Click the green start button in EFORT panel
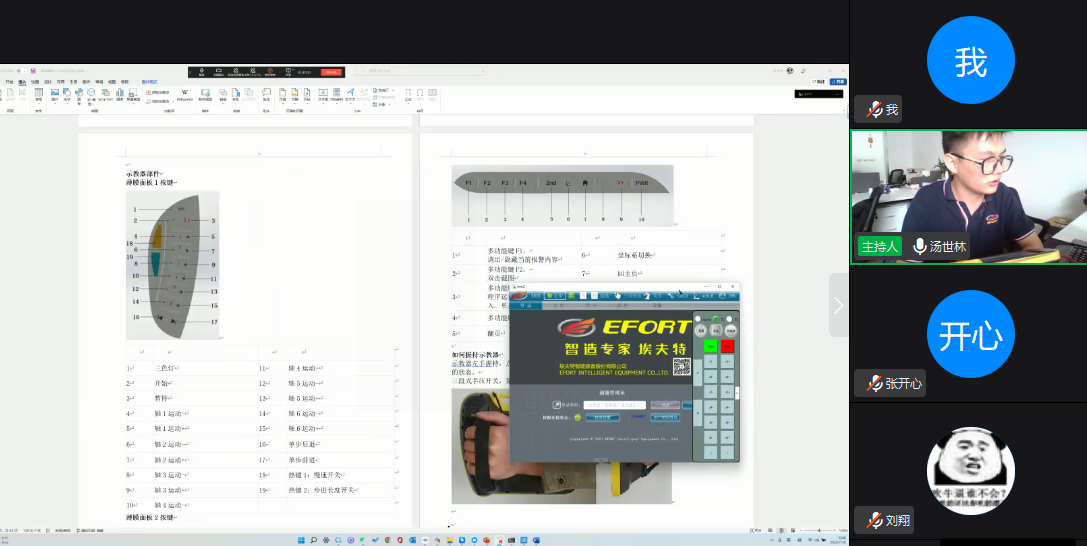Viewport: 1087px width, 546px height. (x=711, y=346)
